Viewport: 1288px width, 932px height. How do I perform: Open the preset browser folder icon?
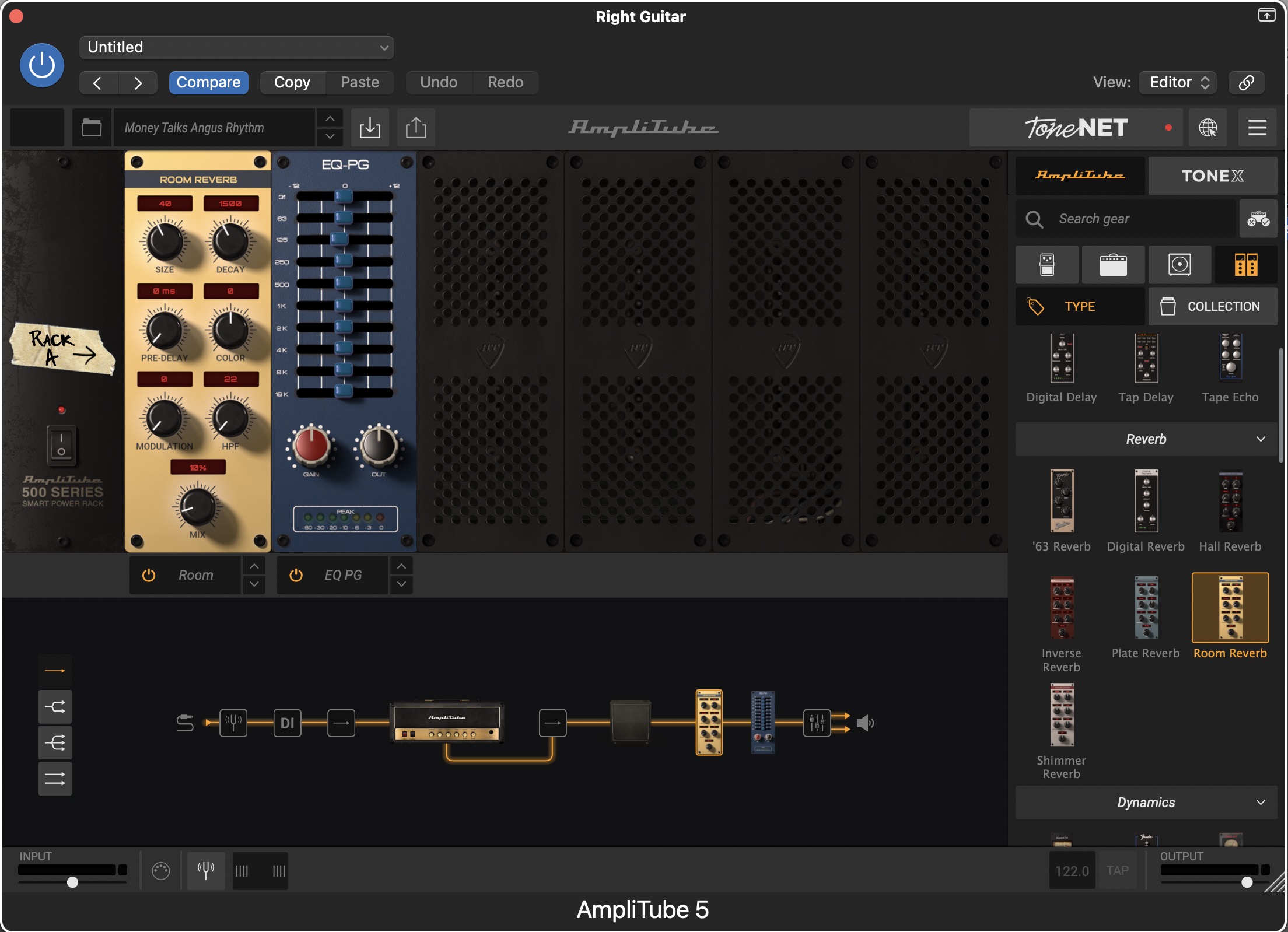coord(92,127)
